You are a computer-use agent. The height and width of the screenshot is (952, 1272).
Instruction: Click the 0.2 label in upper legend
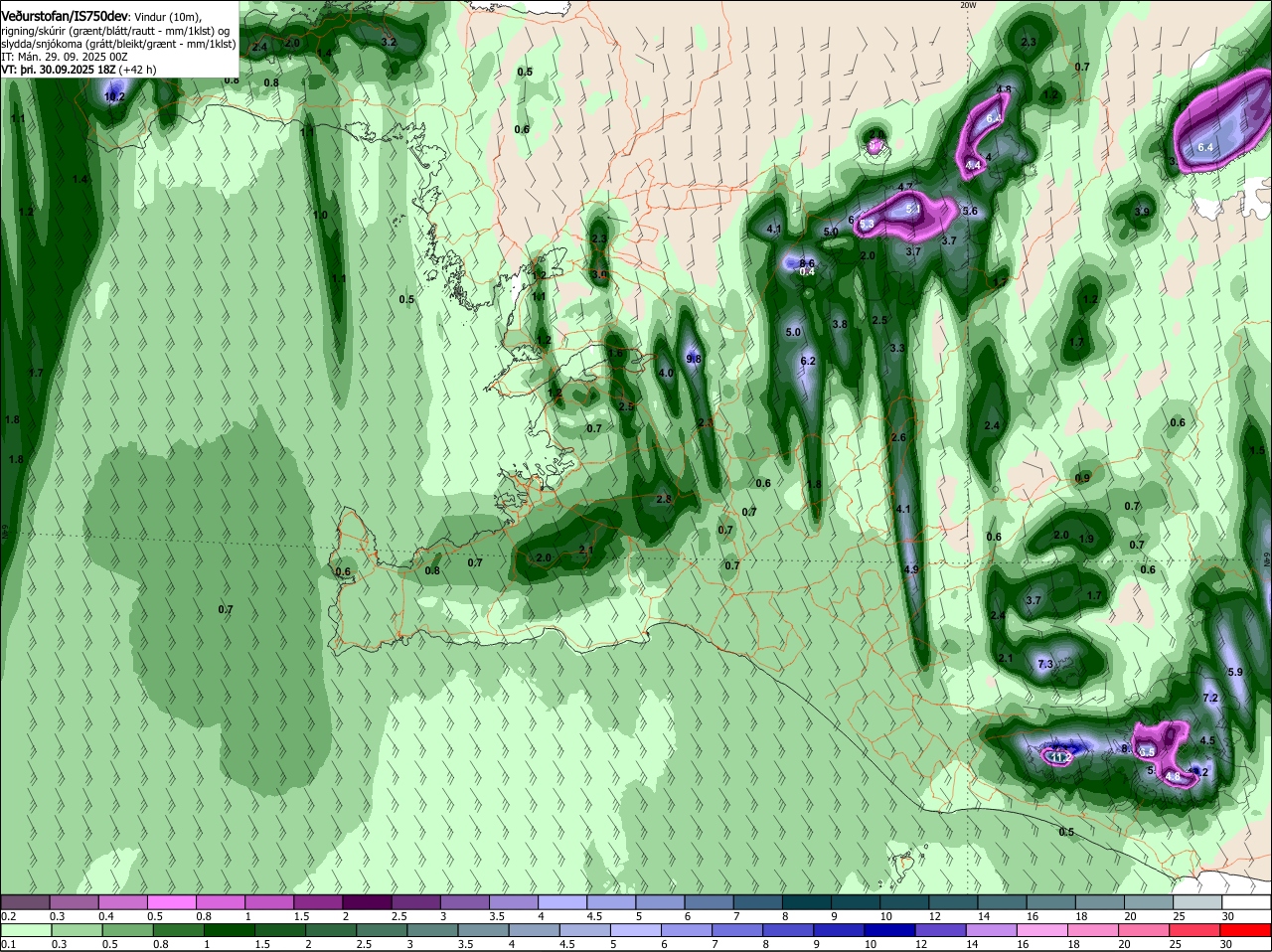point(8,915)
